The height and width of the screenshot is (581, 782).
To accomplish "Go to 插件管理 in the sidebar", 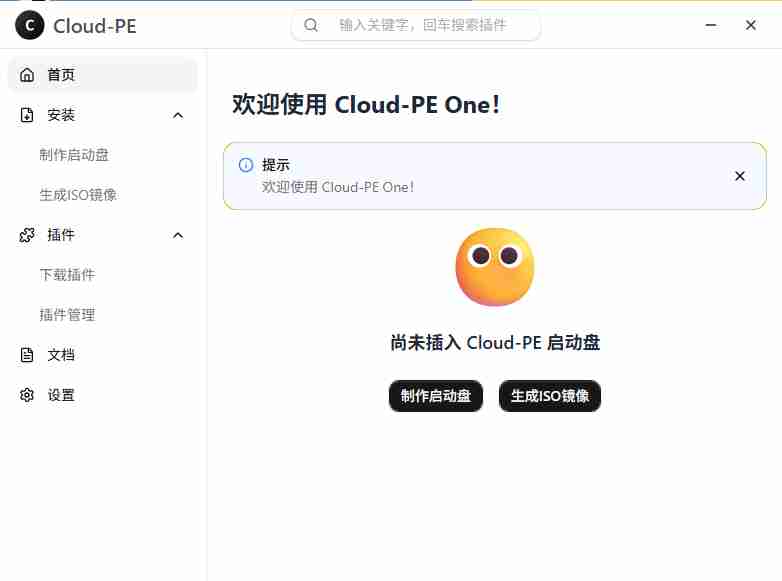I will [x=67, y=315].
